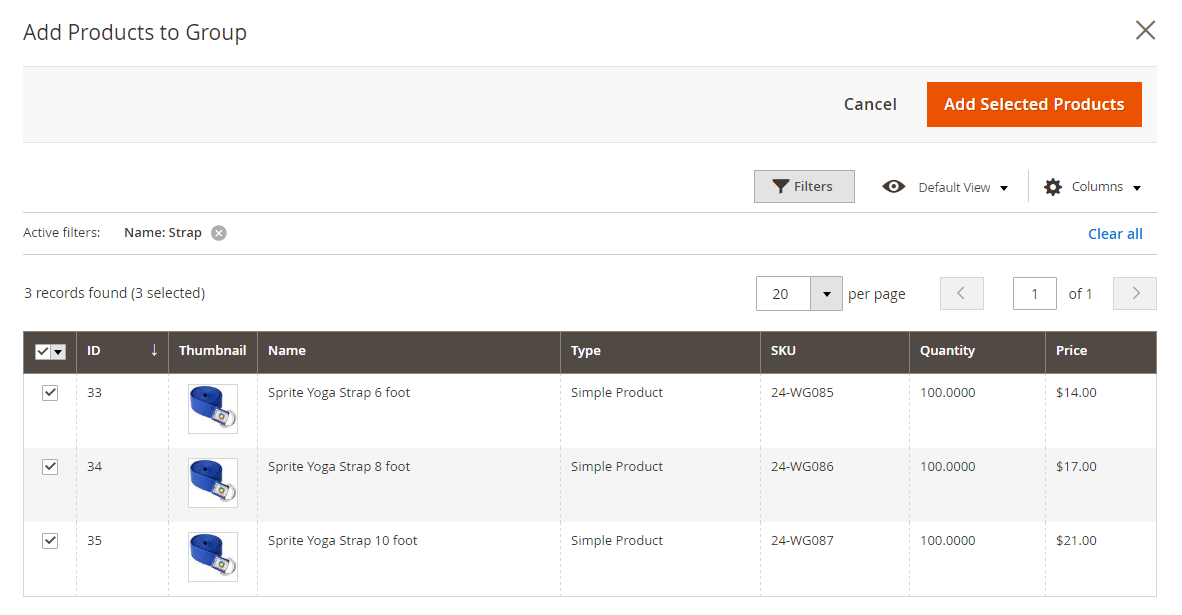Click the close X on the modal
This screenshot has width=1182, height=615.
(1145, 30)
